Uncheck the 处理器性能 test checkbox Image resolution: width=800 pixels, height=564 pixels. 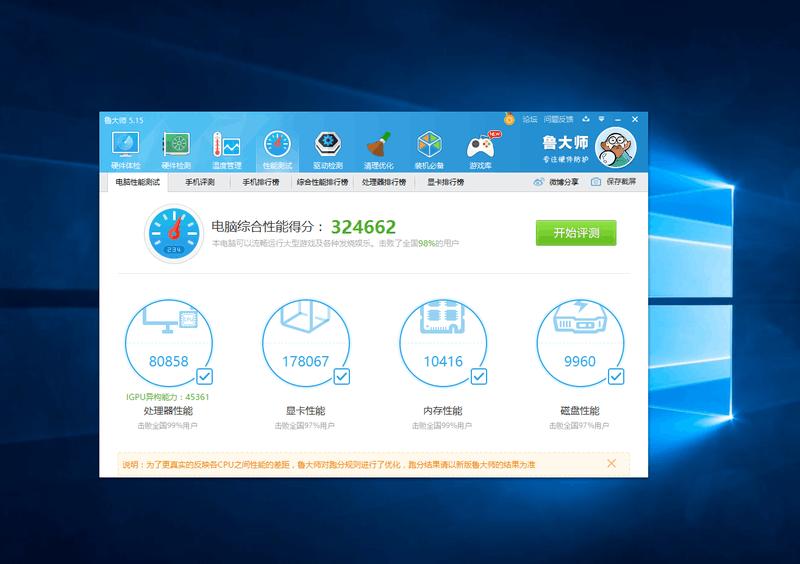(x=204, y=377)
